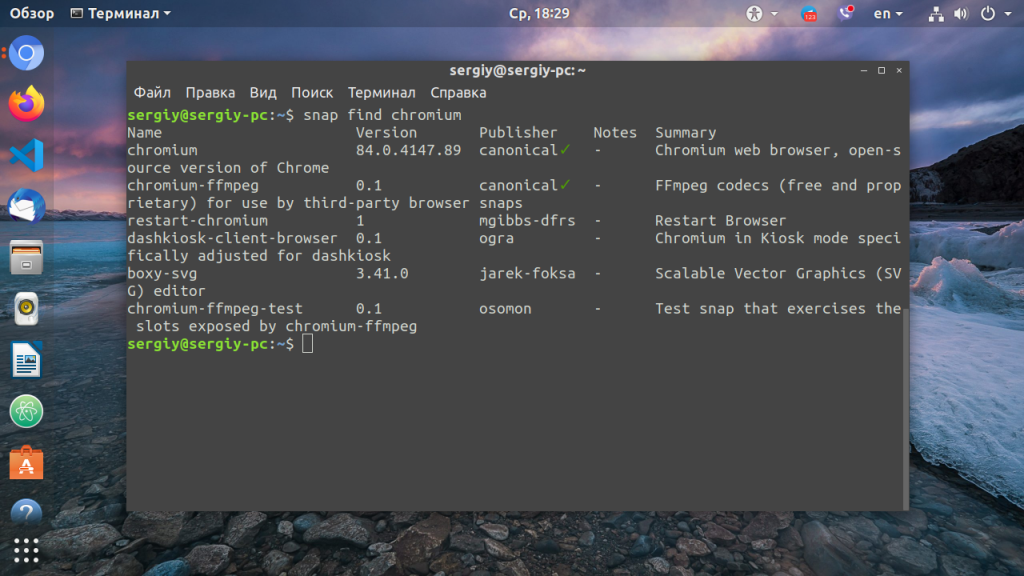Open Chromium from the dock
The width and height of the screenshot is (1024, 576).
point(25,52)
